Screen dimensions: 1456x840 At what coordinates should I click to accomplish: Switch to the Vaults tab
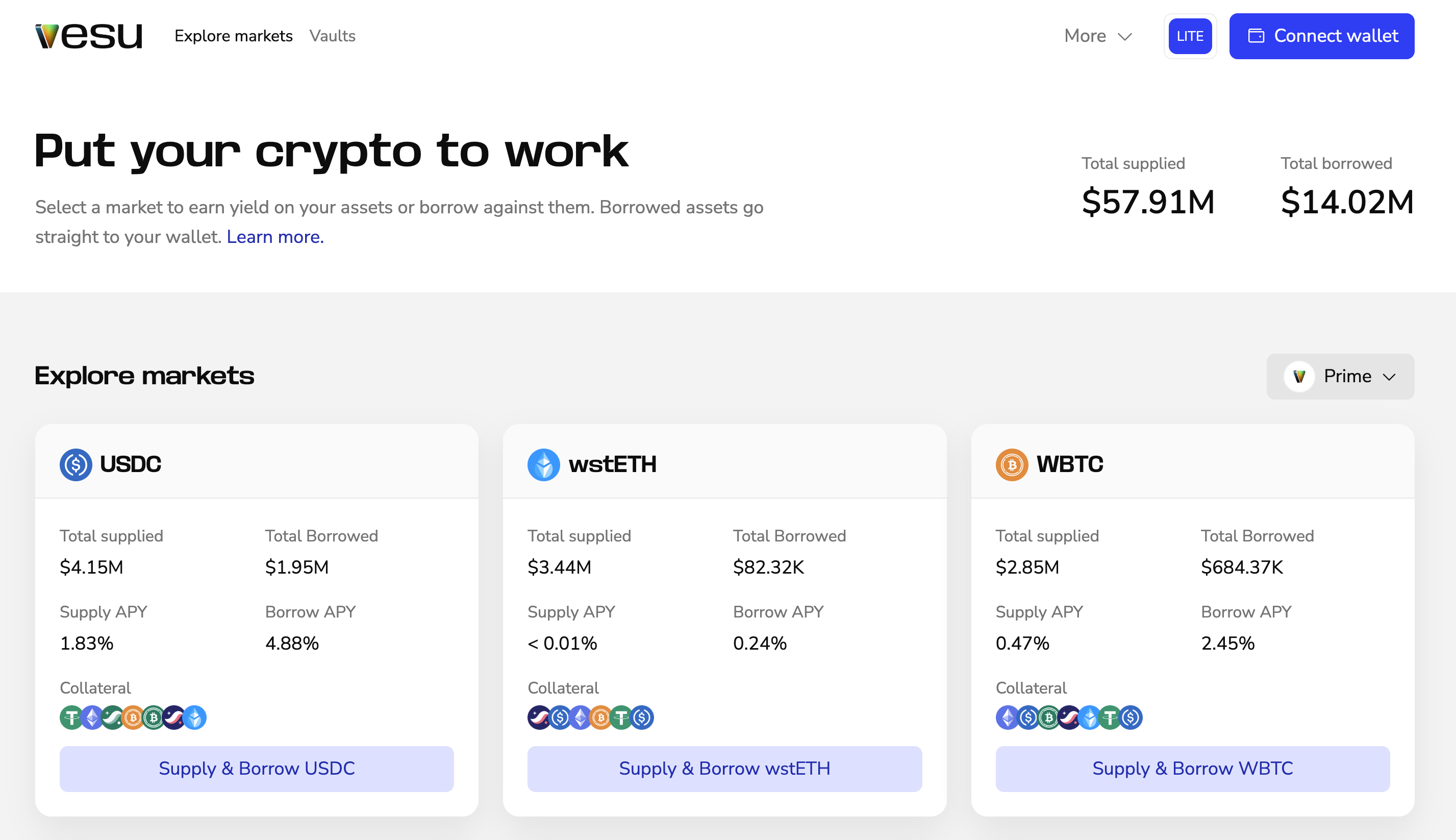point(332,36)
